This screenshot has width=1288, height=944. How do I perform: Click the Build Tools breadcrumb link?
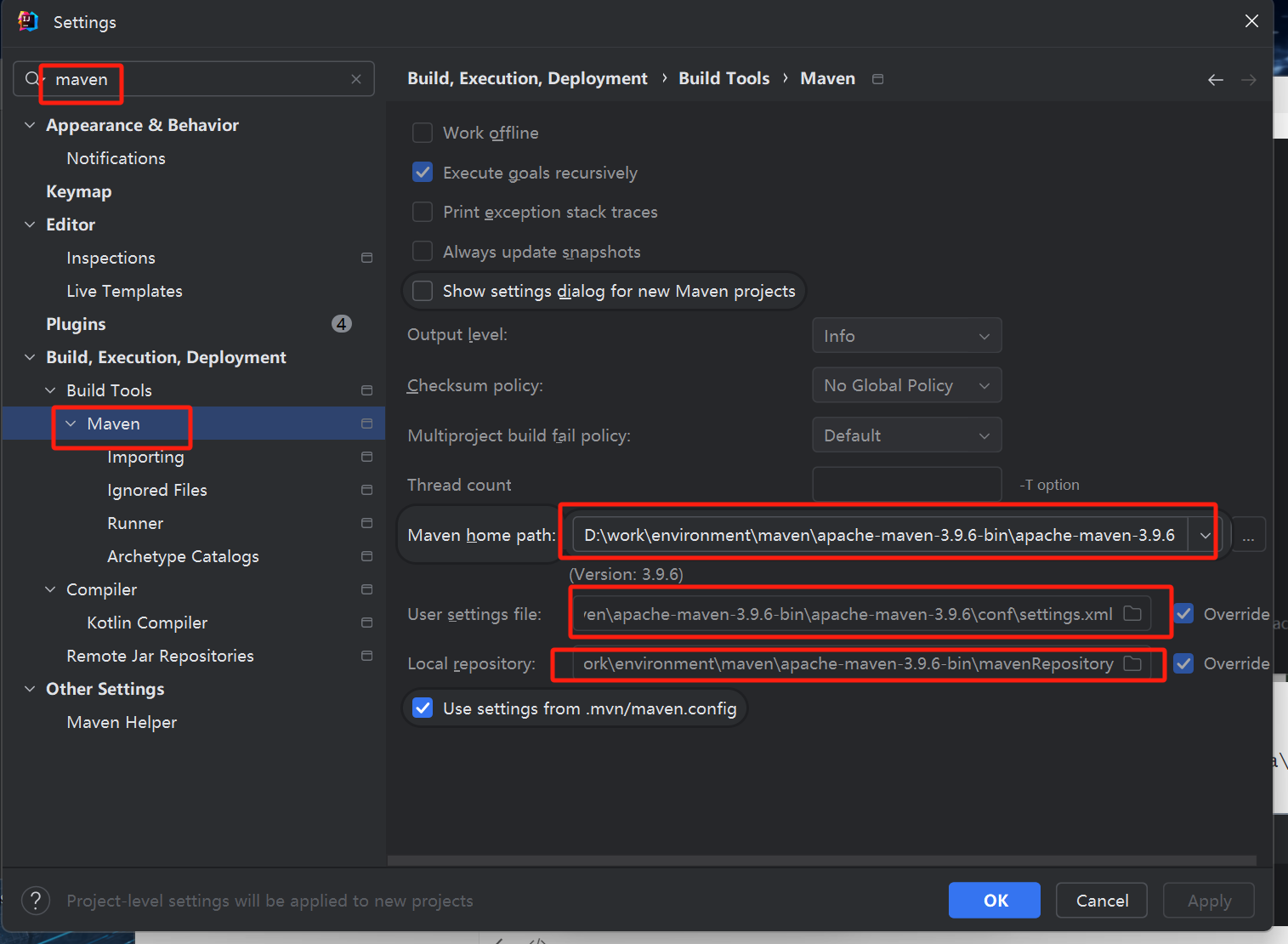(x=724, y=78)
